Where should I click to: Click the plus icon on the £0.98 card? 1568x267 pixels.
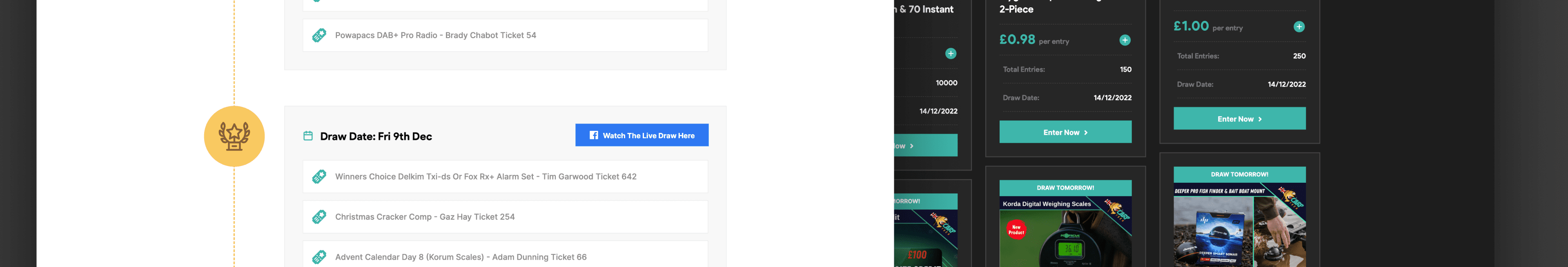coord(1125,40)
